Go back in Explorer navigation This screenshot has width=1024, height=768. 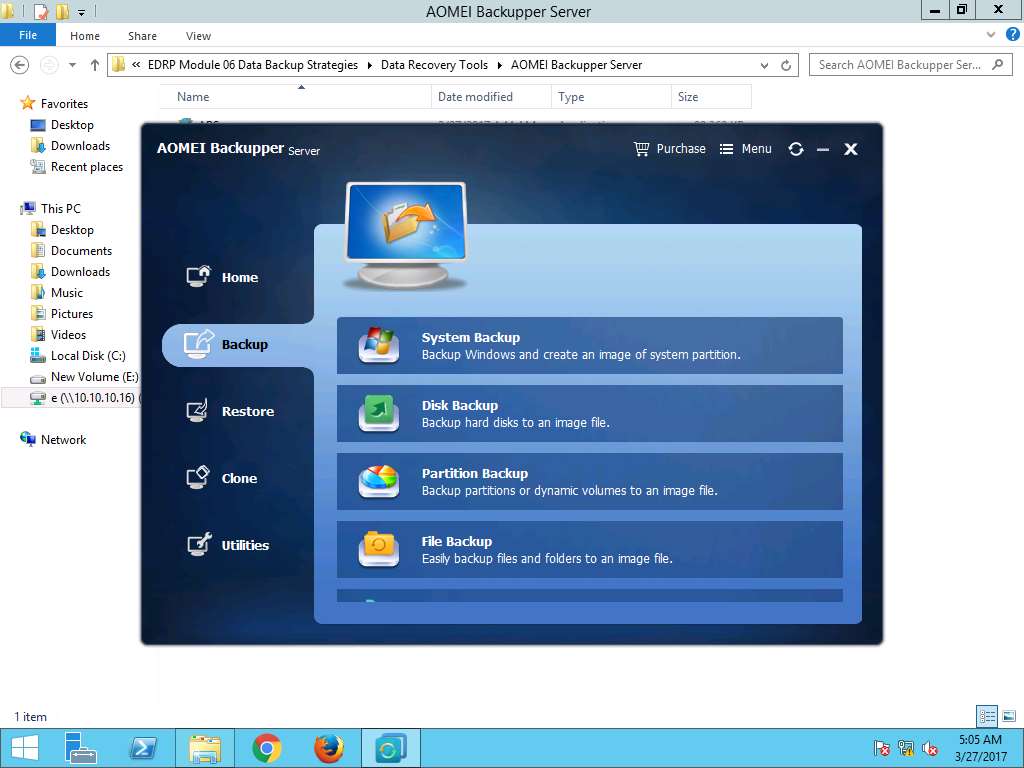click(20, 65)
